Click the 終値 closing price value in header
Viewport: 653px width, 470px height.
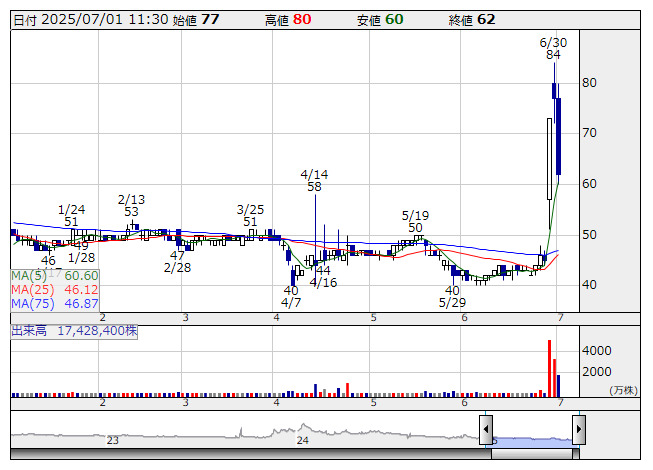(x=486, y=19)
